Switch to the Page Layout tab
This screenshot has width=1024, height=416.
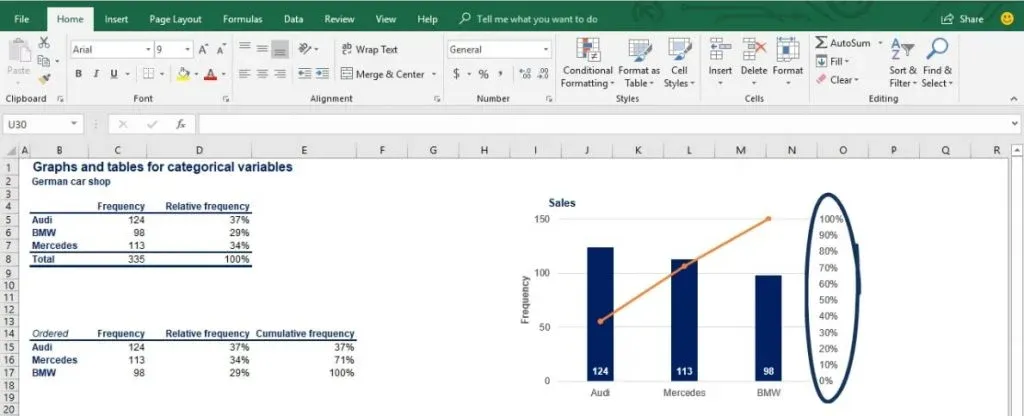pos(175,19)
